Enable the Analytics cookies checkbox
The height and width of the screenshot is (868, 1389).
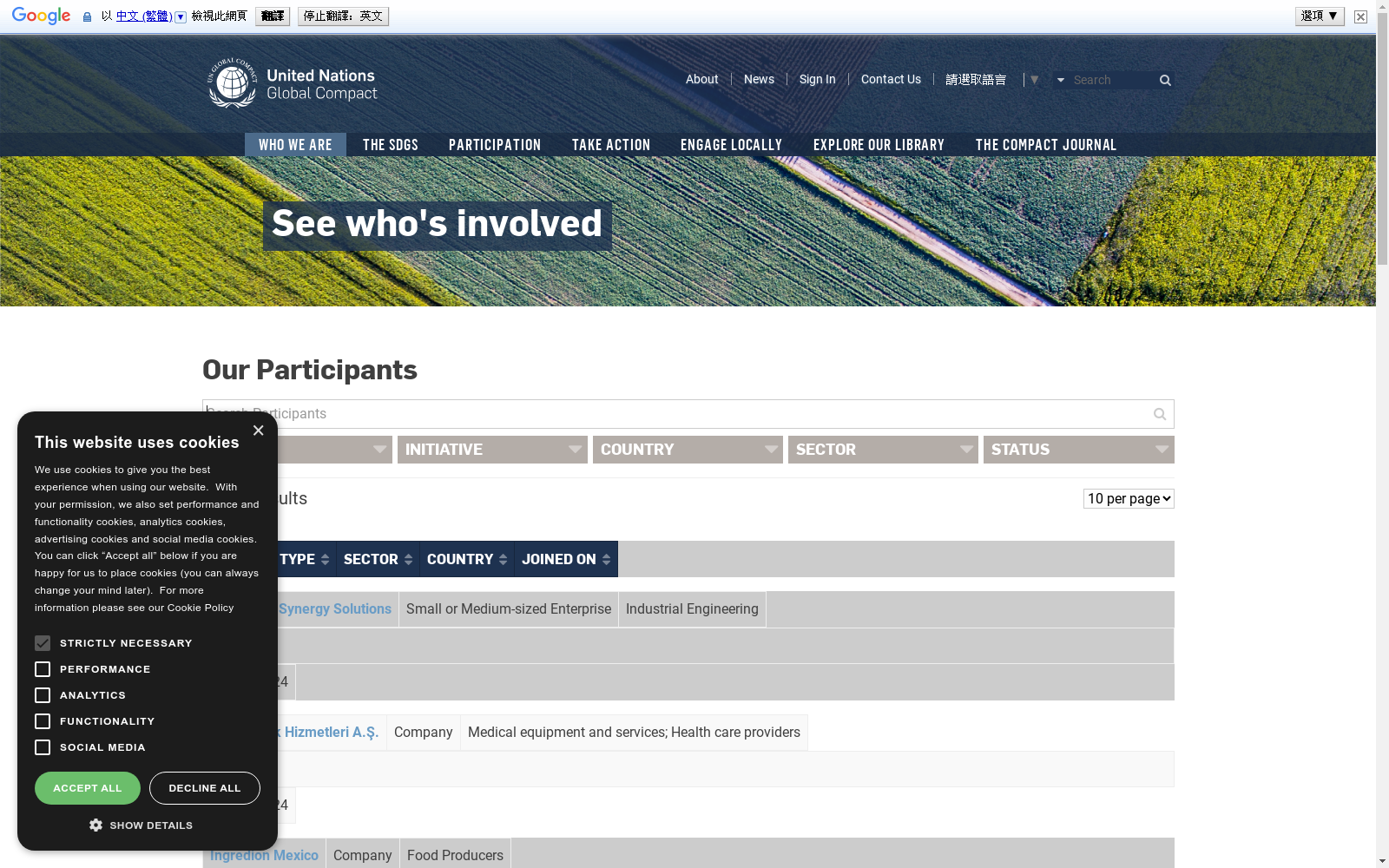click(43, 695)
